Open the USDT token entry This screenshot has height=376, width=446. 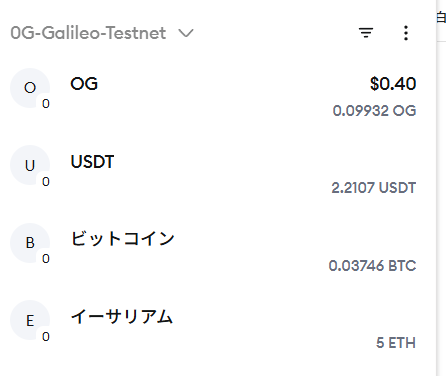[x=213, y=174]
